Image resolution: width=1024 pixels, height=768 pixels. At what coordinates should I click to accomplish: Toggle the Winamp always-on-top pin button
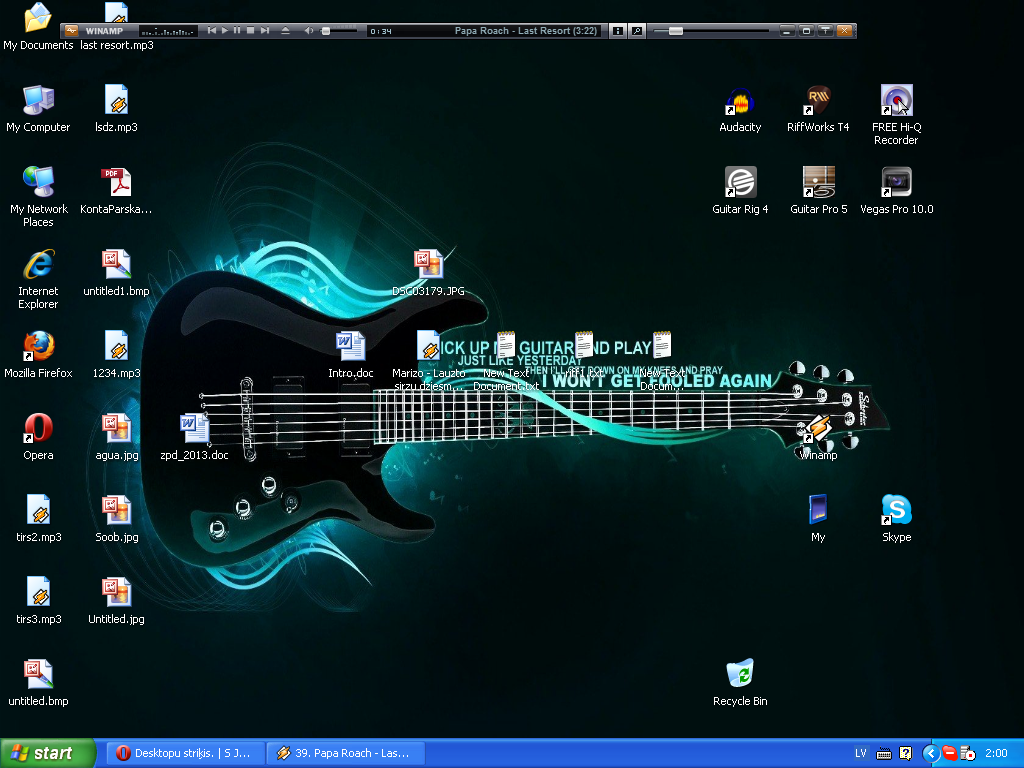pos(825,31)
